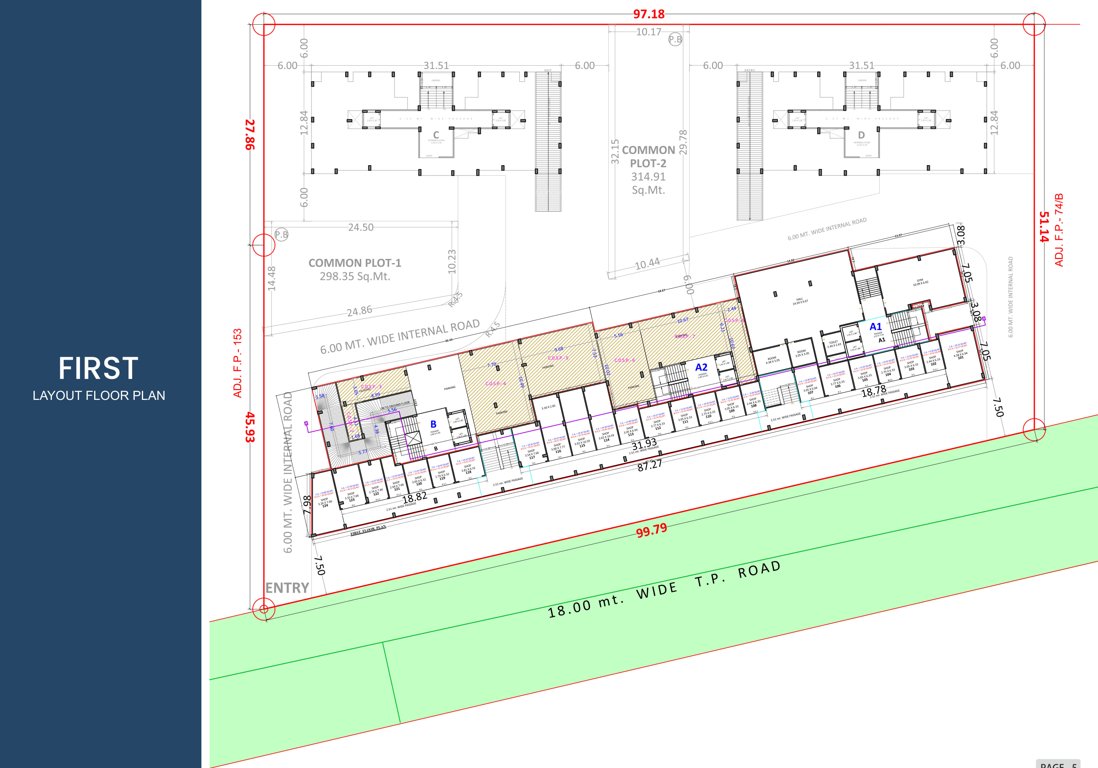
Task: Click the ADJ. F.P.- 74/B label
Action: click(x=1059, y=230)
